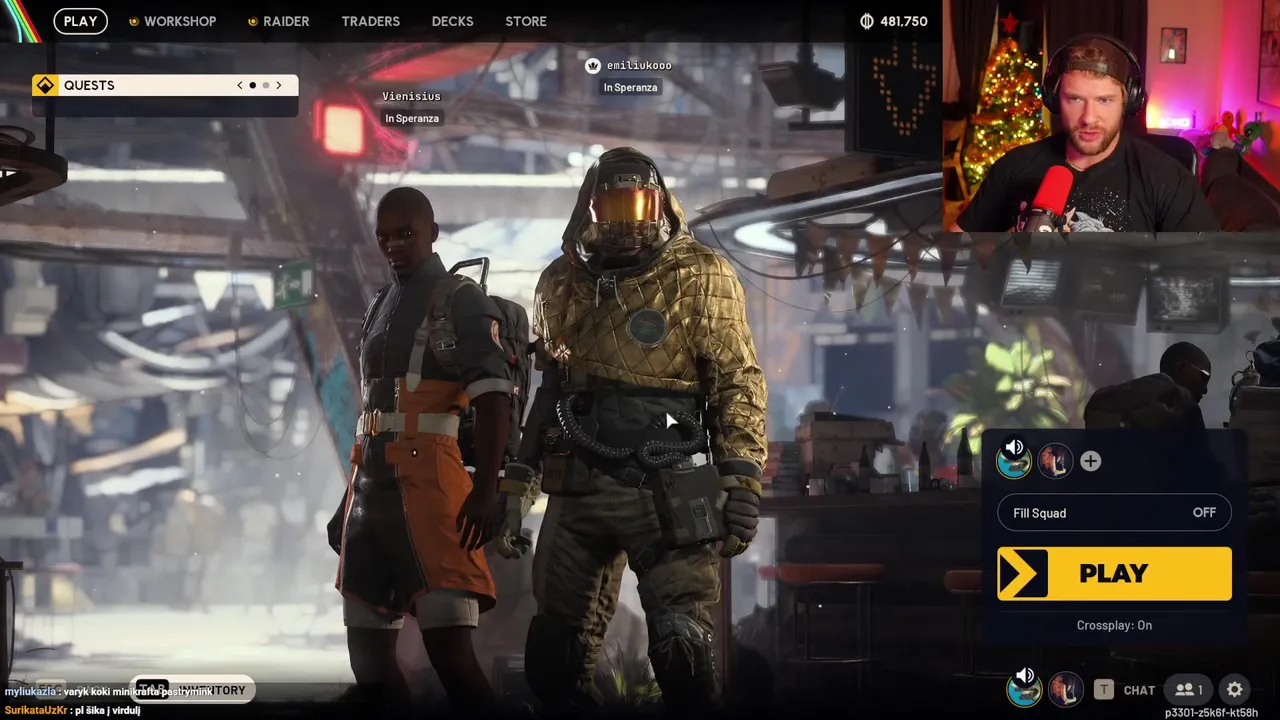Click the myliukazla chat message
Image resolution: width=1280 pixels, height=720 pixels.
108,692
